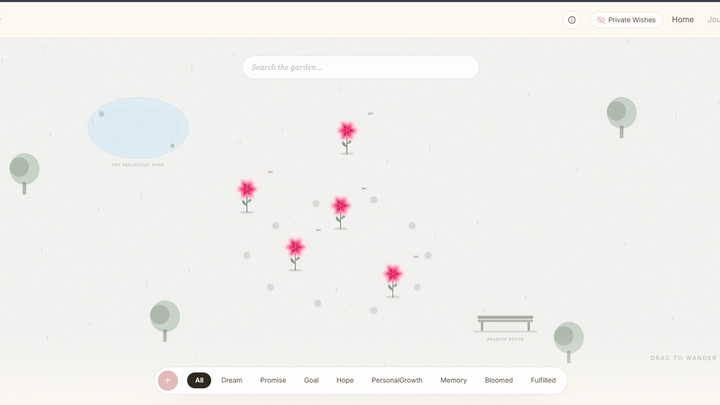Click the pink plus add-wish button
720x405 pixels.
pyautogui.click(x=168, y=380)
